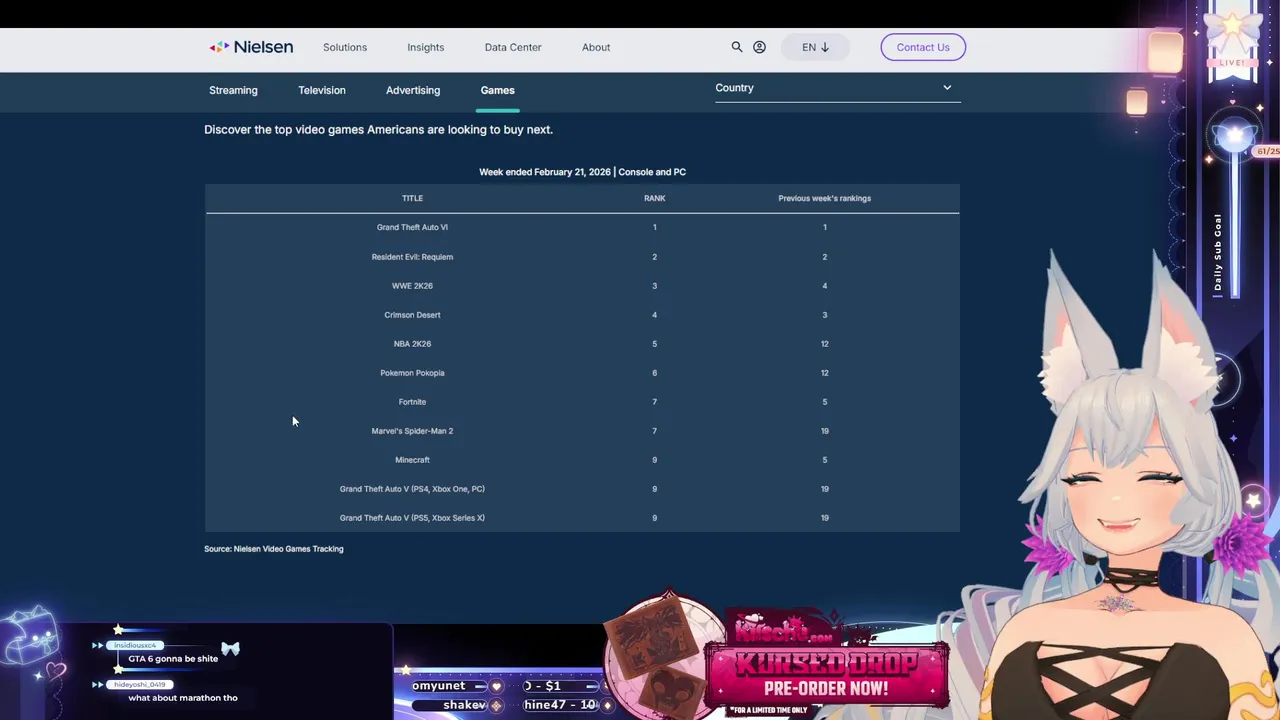Select the Games tab
This screenshot has width=1280, height=720.
point(497,90)
